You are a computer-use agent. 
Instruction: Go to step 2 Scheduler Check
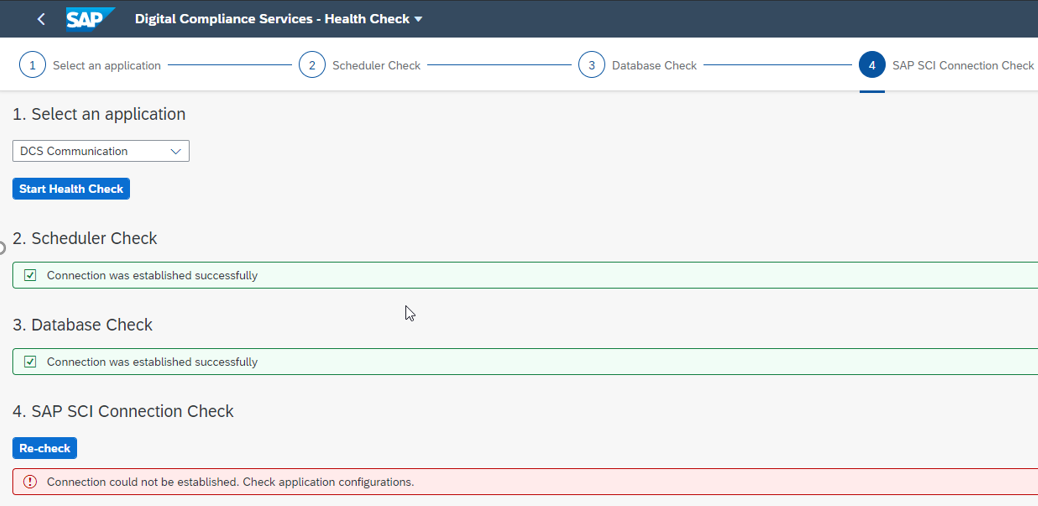[x=359, y=66]
